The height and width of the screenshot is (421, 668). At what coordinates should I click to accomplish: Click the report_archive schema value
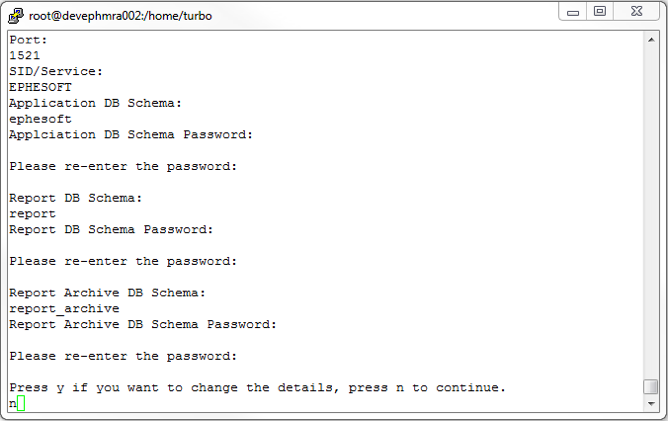tap(64, 309)
